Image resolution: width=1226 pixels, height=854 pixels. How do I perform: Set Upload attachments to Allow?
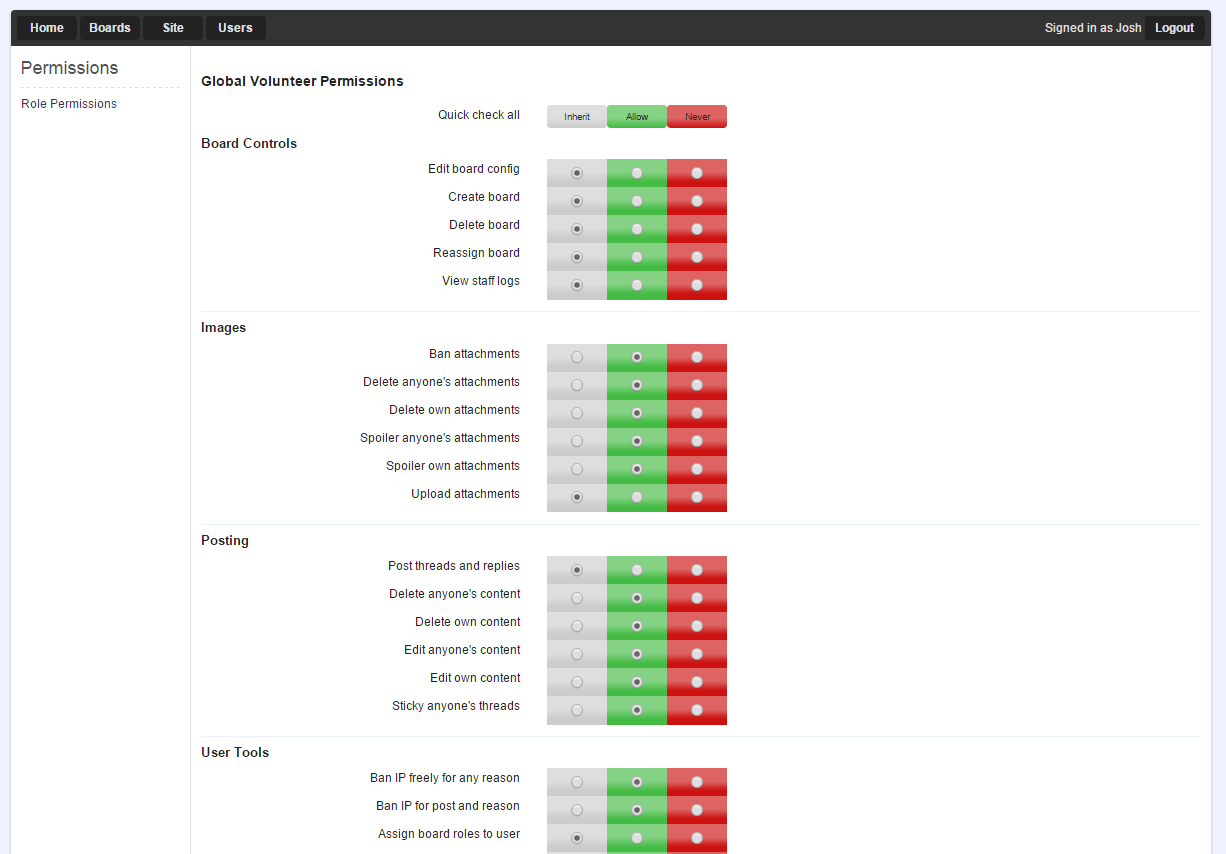pos(637,497)
